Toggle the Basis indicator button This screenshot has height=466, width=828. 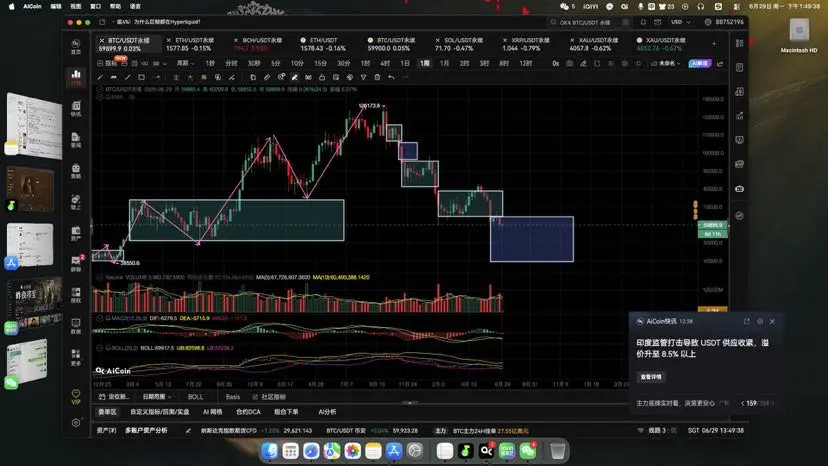tap(232, 397)
